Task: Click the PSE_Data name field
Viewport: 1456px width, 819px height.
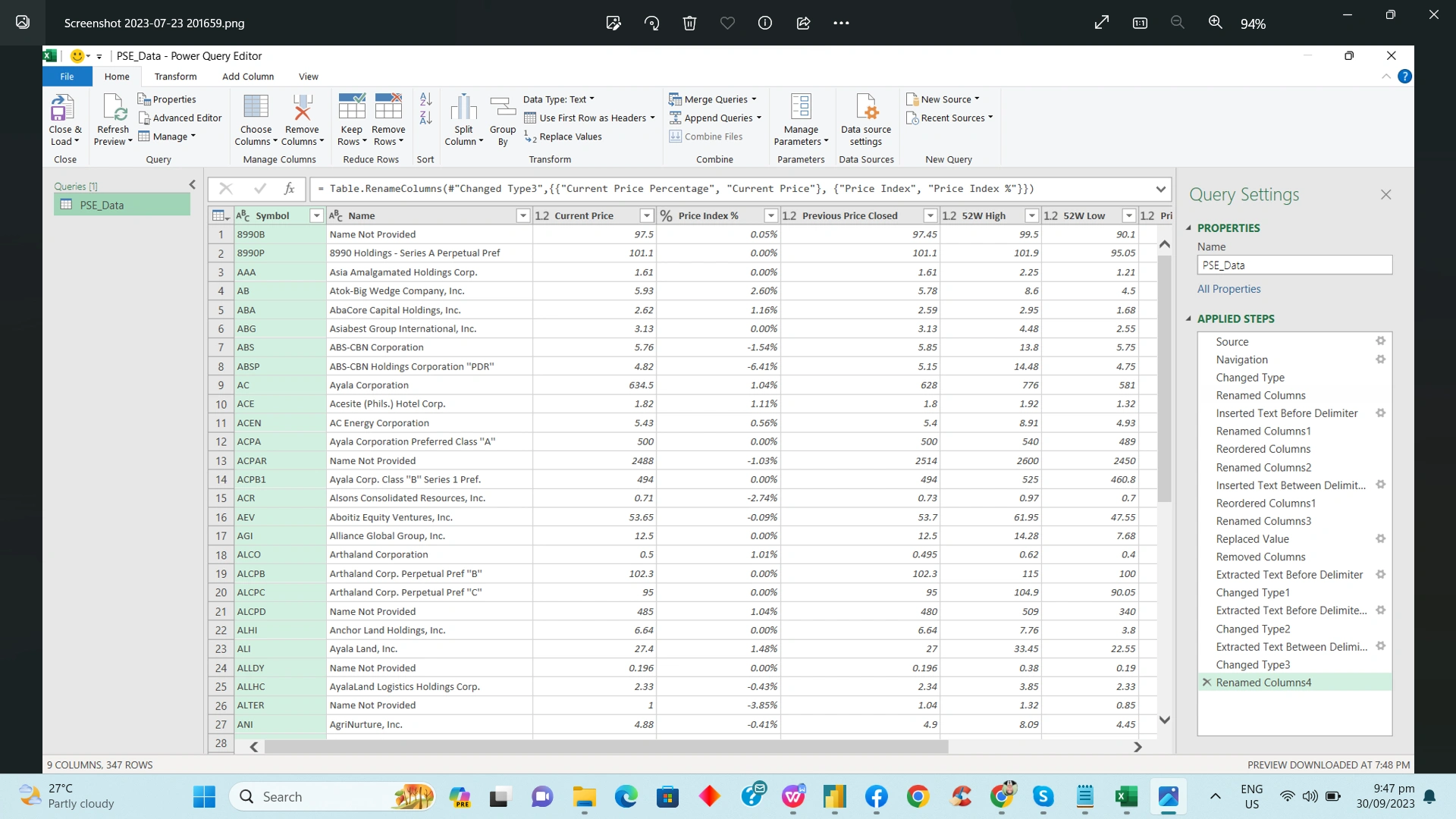Action: pyautogui.click(x=1294, y=265)
